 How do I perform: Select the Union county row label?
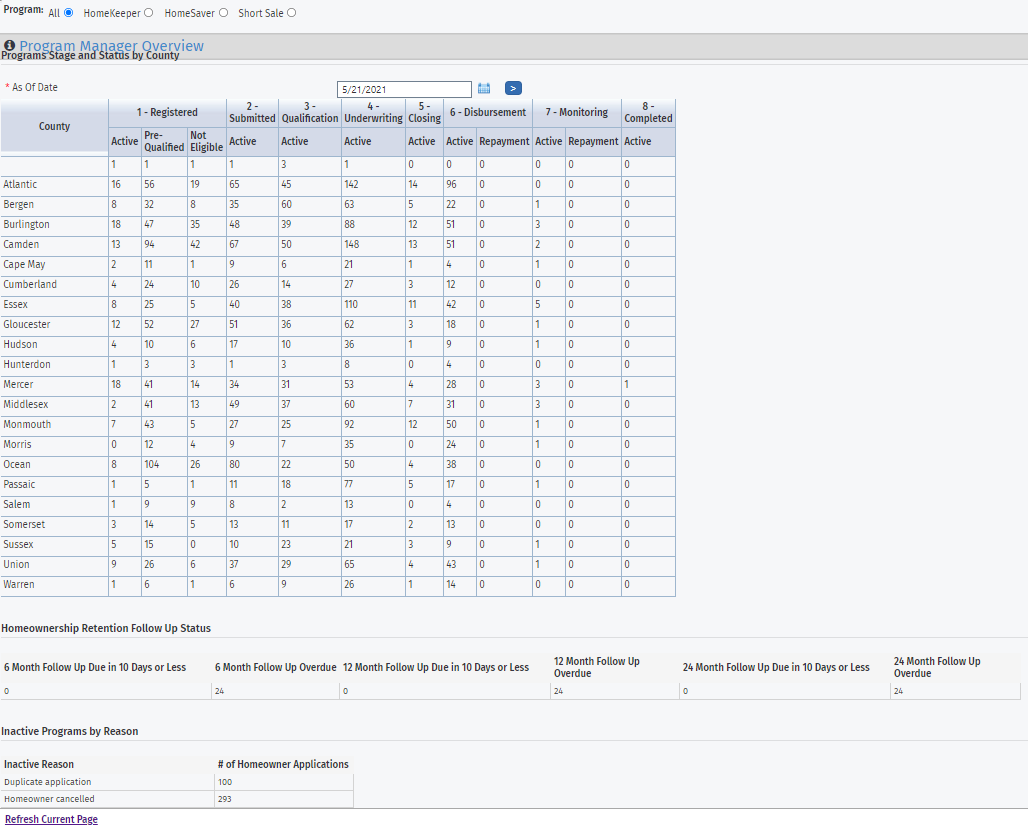click(16, 565)
